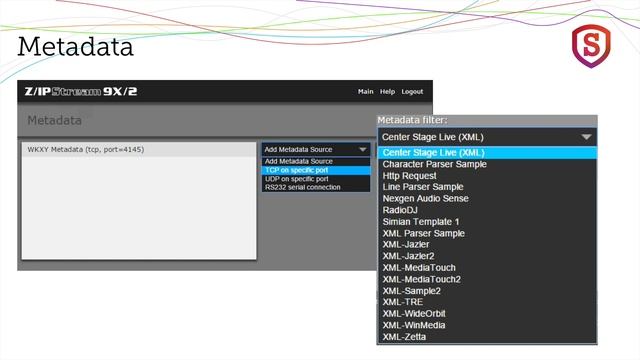Click the red shield S logo
The height and width of the screenshot is (360, 640).
(591, 46)
